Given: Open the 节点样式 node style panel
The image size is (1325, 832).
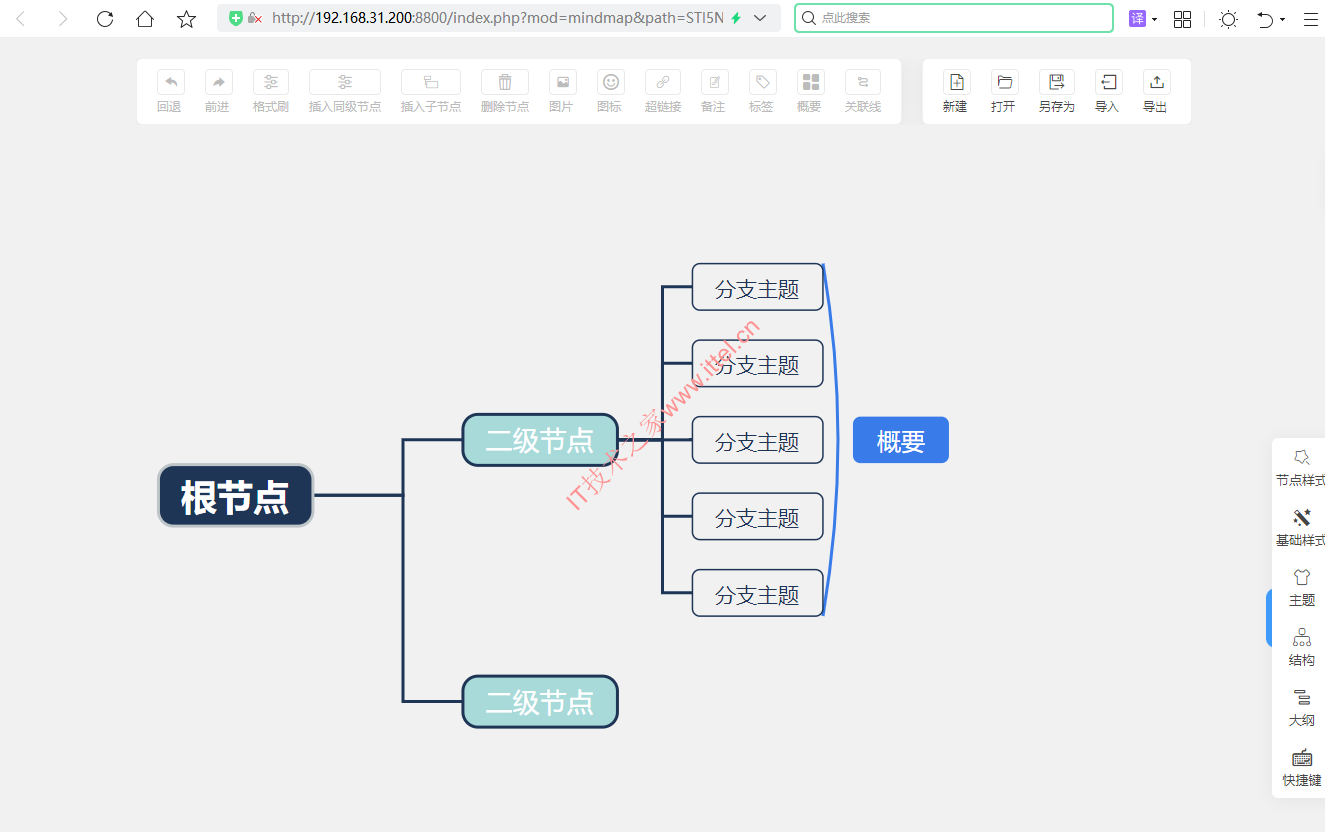Looking at the screenshot, I should (1301, 468).
